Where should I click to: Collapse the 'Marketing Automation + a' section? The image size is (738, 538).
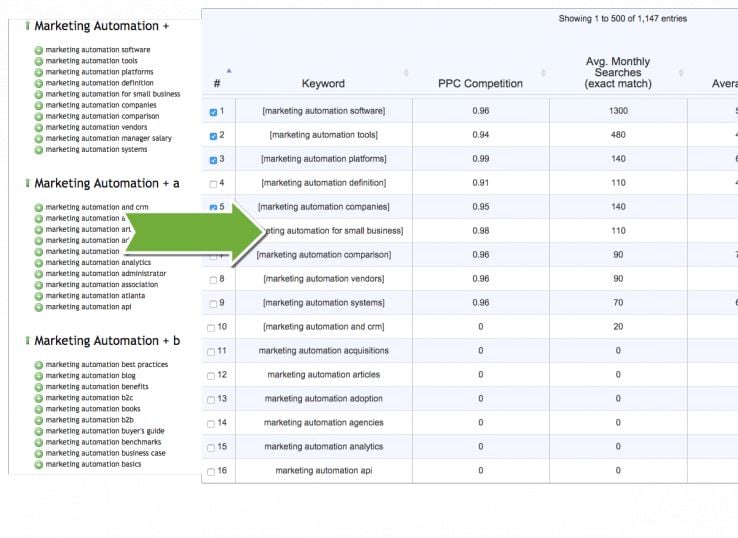pyautogui.click(x=28, y=184)
